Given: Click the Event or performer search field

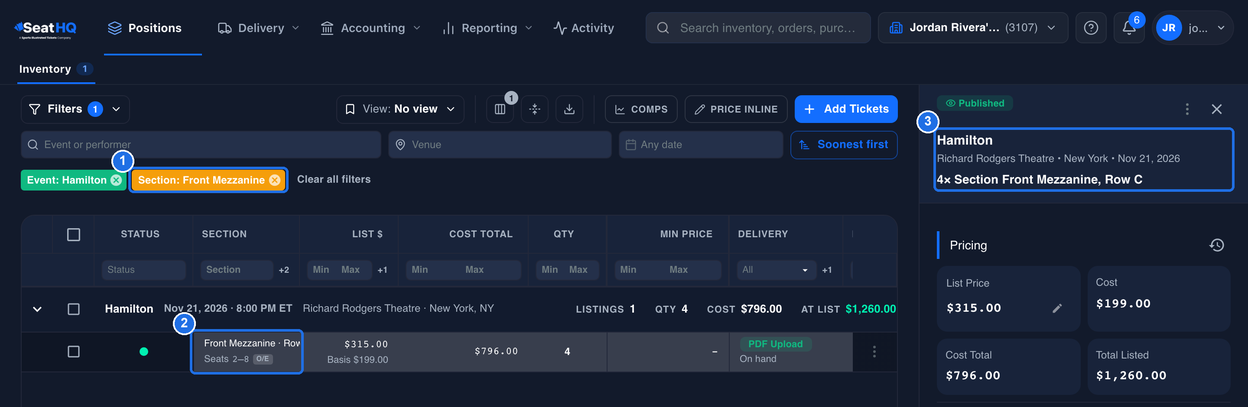Looking at the screenshot, I should pos(201,144).
